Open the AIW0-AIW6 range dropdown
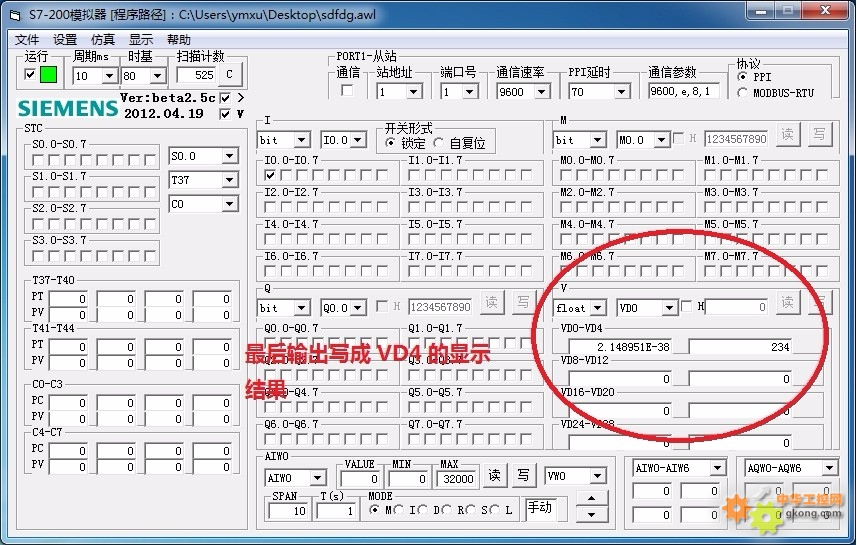Image resolution: width=857 pixels, height=545 pixels. (718, 468)
